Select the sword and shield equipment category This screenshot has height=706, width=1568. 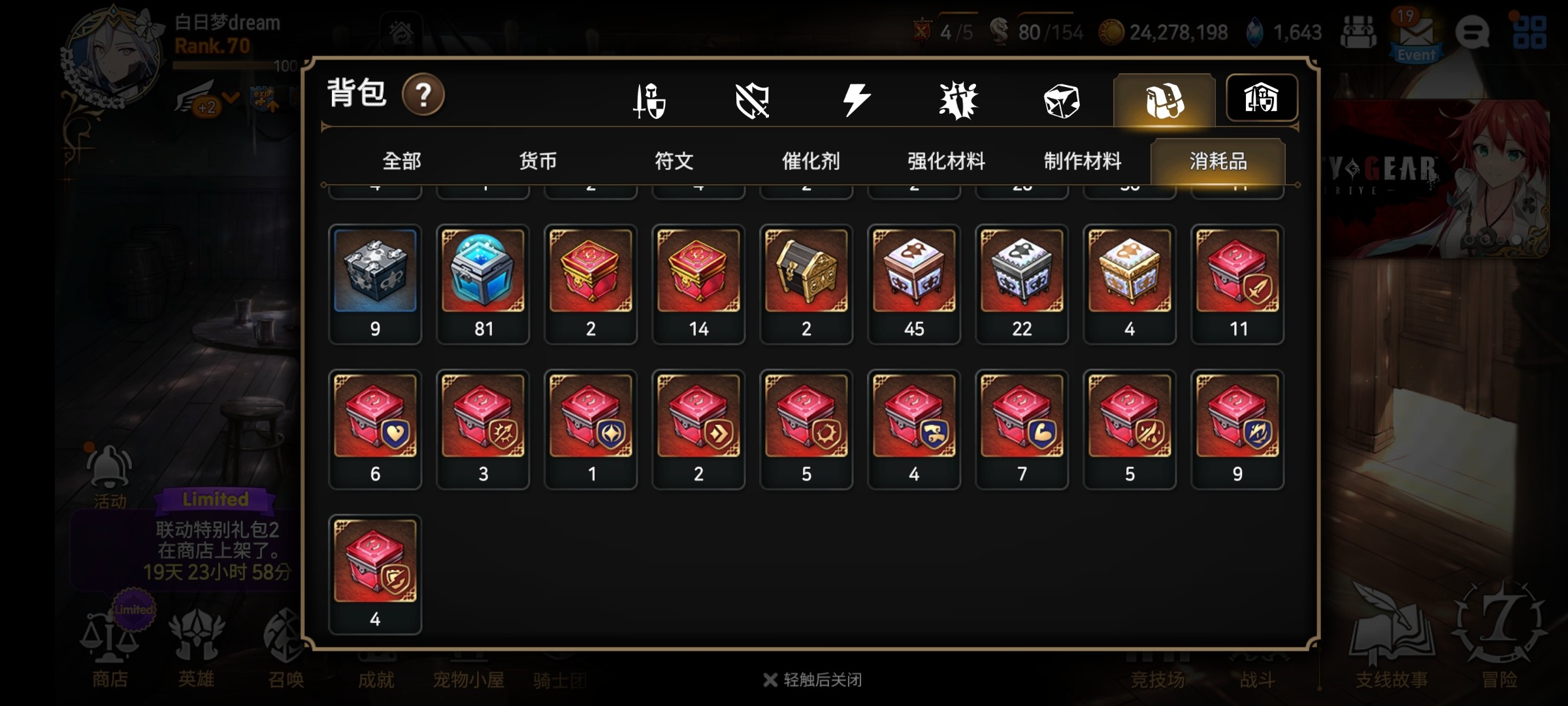click(649, 101)
